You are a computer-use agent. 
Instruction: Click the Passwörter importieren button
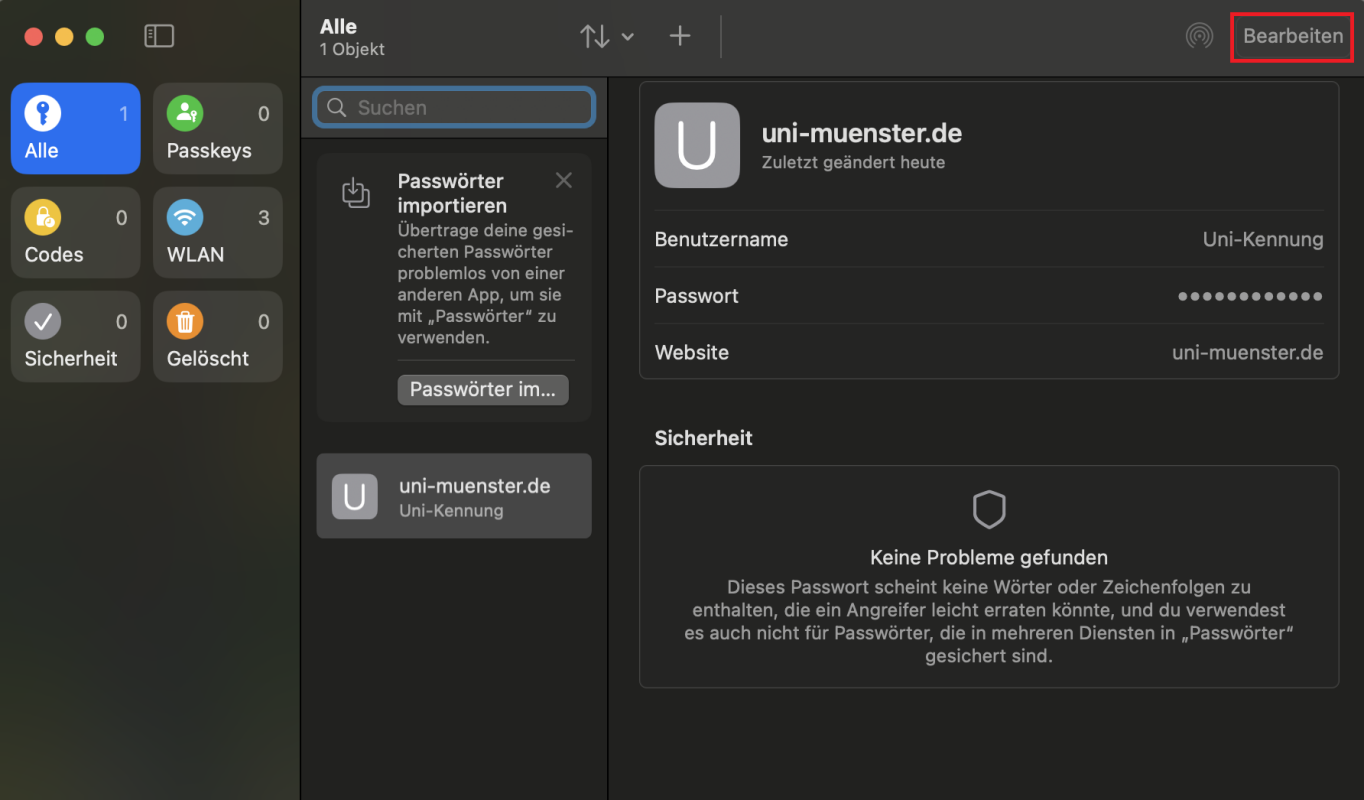[483, 390]
